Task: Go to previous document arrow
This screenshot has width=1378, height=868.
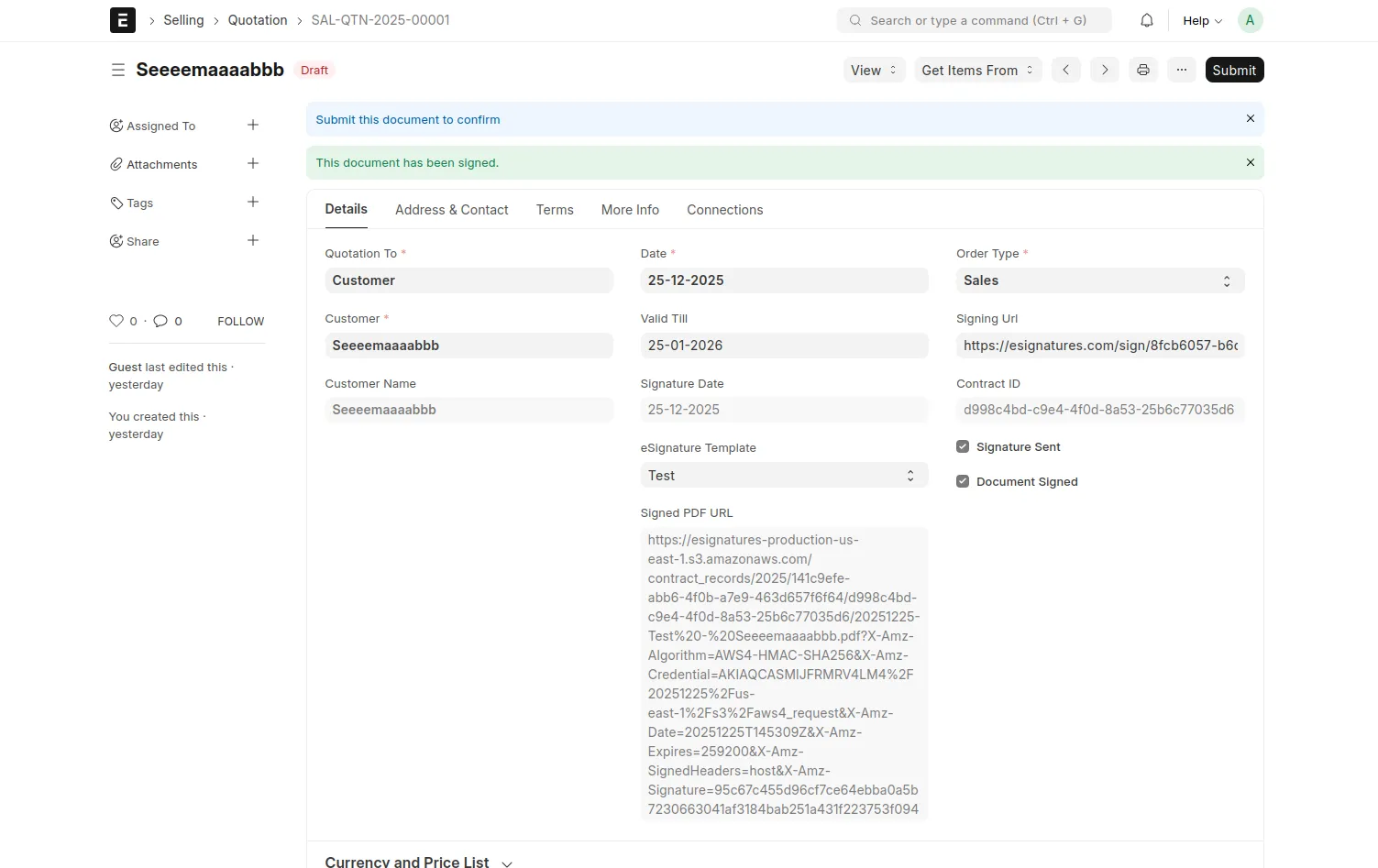Action: 1065,70
